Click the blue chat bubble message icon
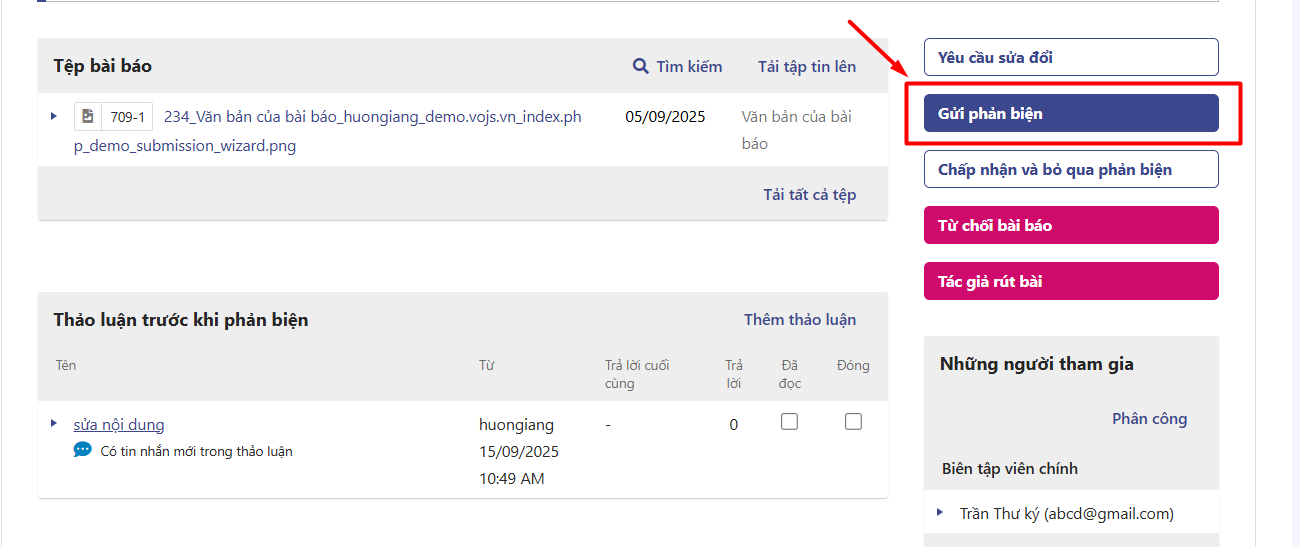The height and width of the screenshot is (547, 1300). 82,450
